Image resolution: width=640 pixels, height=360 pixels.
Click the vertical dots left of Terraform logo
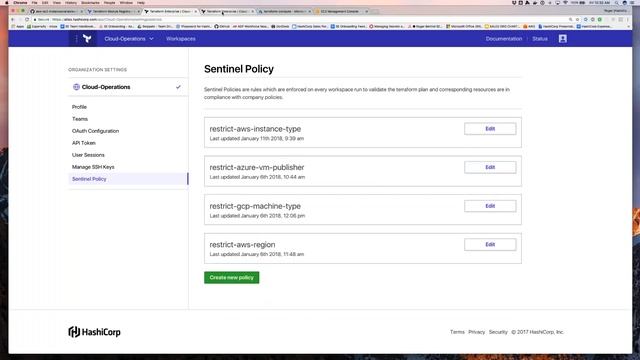[76, 39]
